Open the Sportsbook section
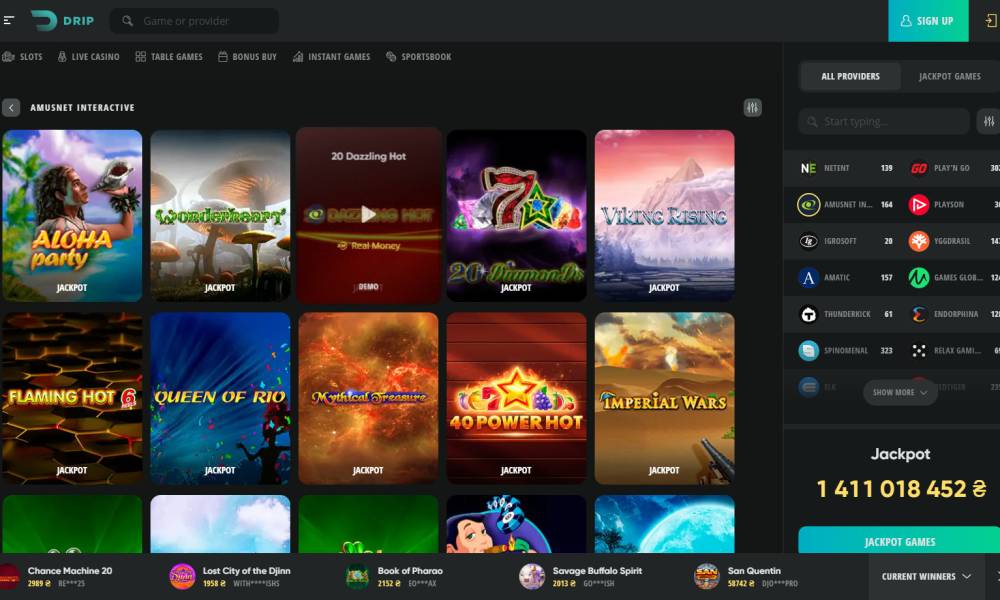Viewport: 1000px width, 600px height. pyautogui.click(x=418, y=57)
